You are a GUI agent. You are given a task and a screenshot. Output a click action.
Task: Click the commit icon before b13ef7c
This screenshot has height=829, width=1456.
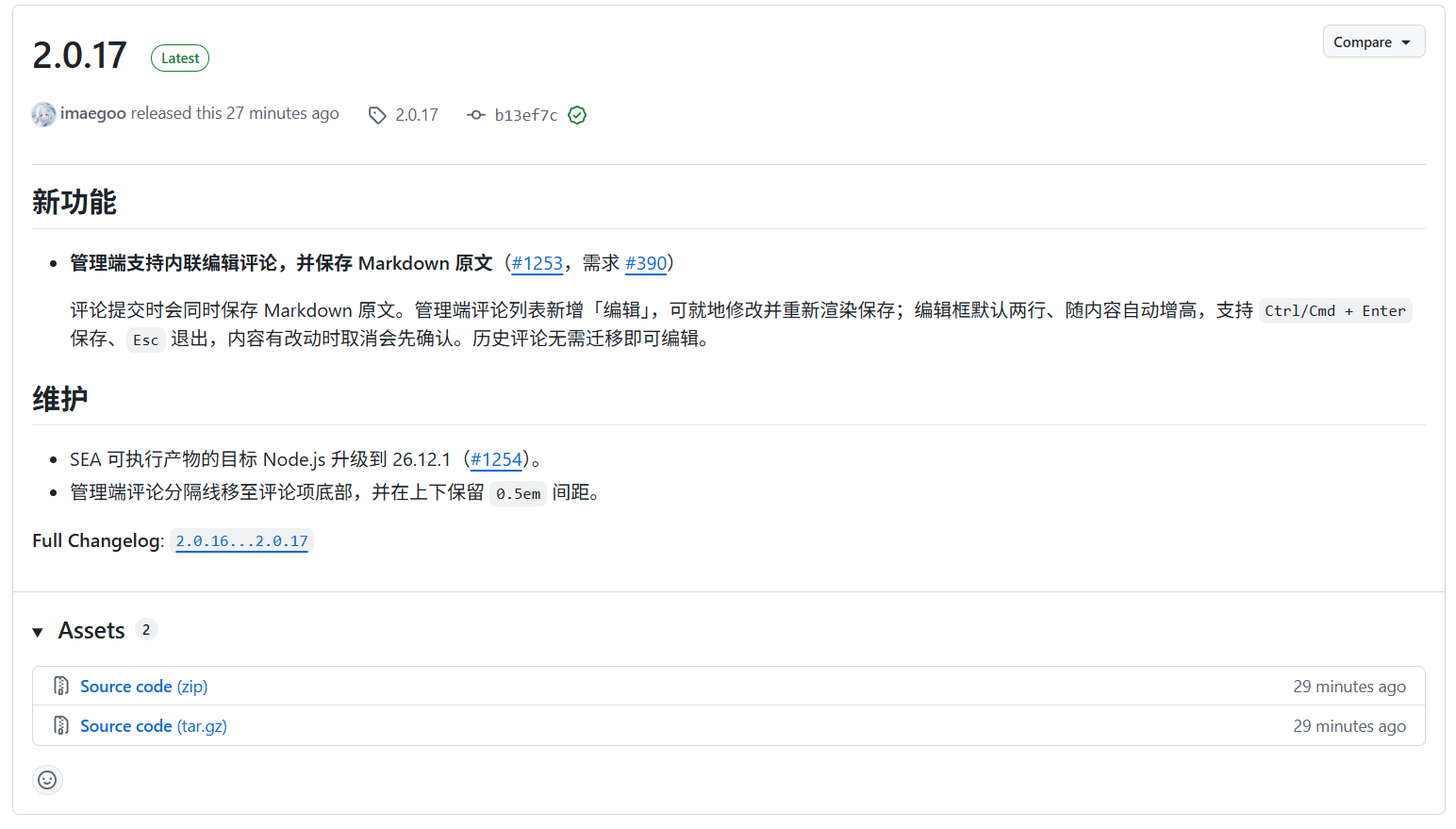[476, 115]
